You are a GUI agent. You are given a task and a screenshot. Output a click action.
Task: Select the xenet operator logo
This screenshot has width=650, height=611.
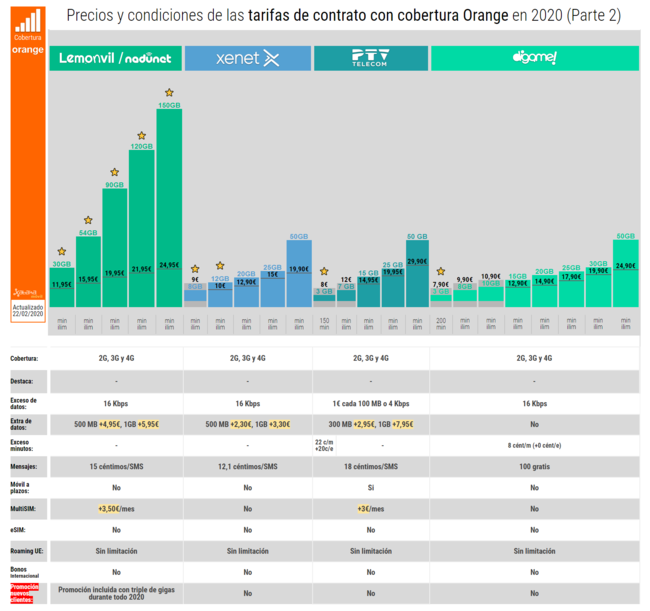(x=248, y=59)
